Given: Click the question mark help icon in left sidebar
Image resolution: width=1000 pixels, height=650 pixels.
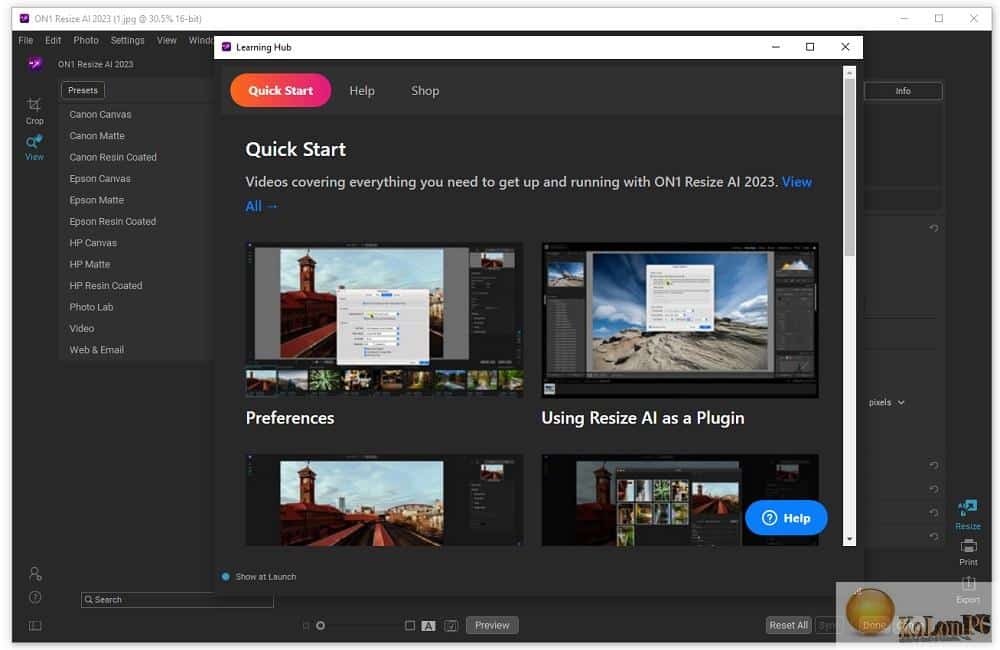Looking at the screenshot, I should 35,598.
